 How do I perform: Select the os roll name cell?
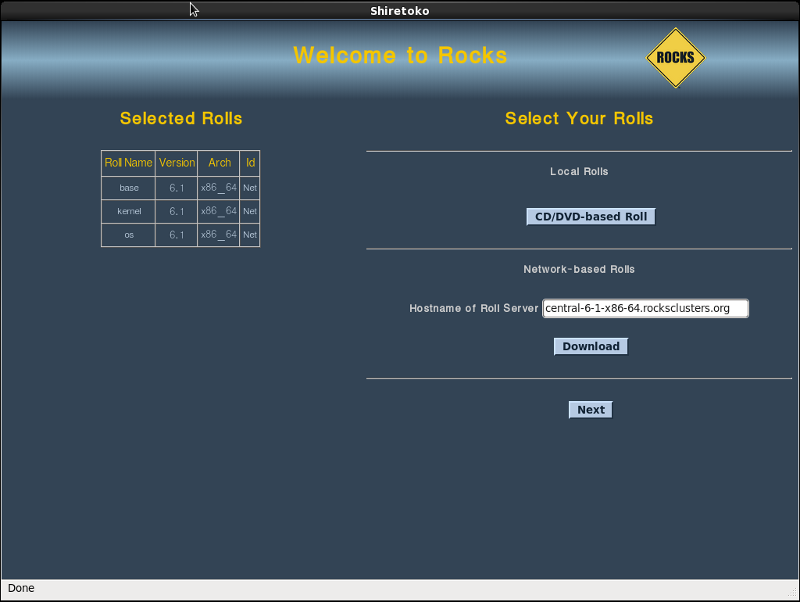pyautogui.click(x=128, y=235)
